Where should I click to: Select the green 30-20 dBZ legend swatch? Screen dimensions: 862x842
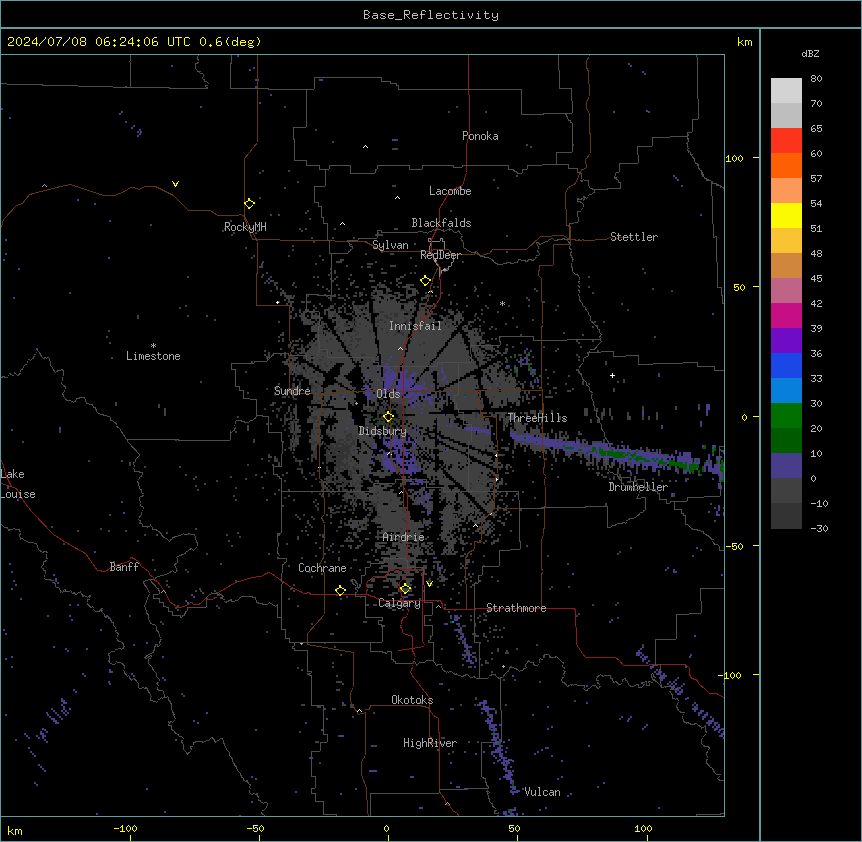click(786, 416)
